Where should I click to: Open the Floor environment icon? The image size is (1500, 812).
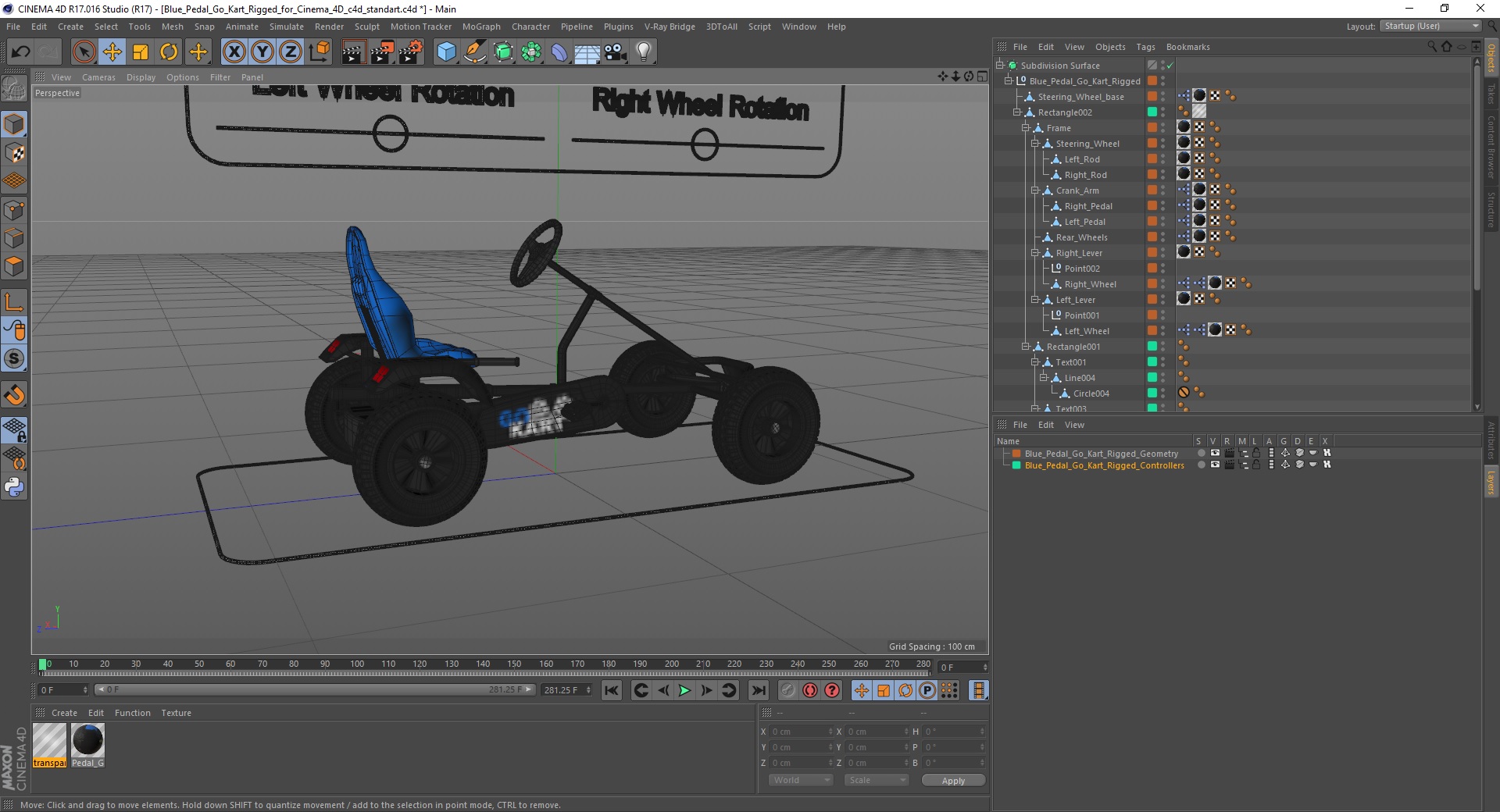(x=587, y=52)
